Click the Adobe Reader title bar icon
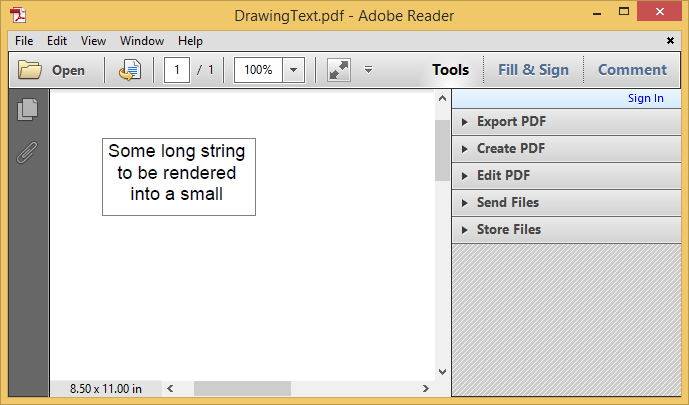 pyautogui.click(x=17, y=15)
